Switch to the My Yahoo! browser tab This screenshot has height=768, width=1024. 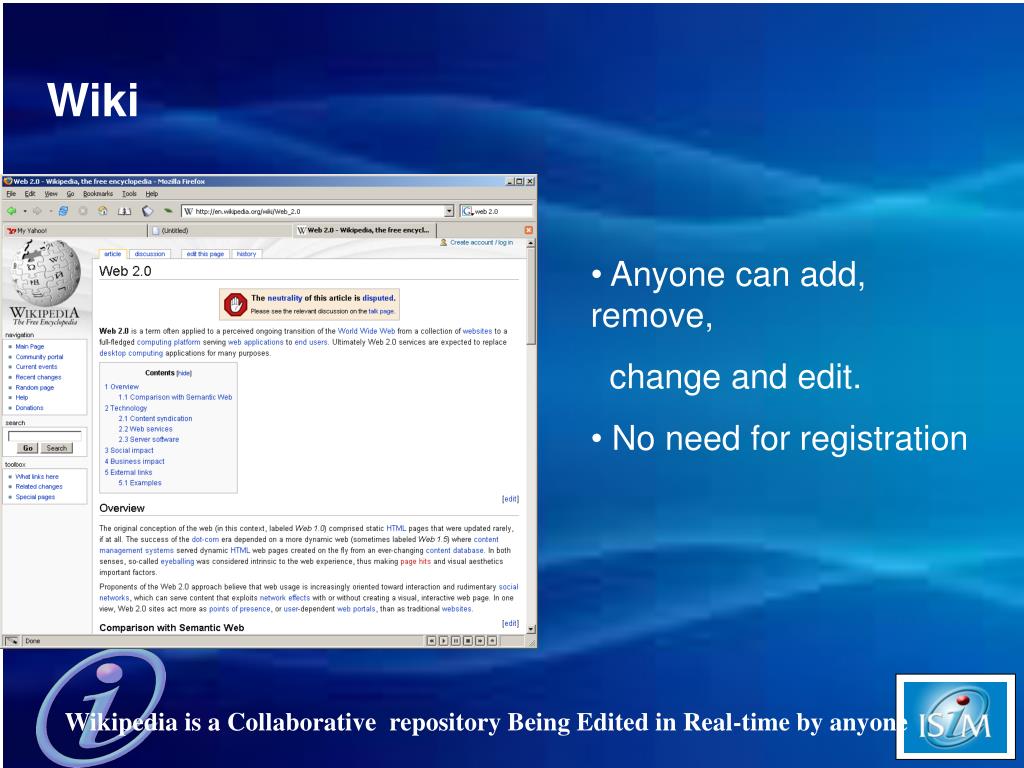pyautogui.click(x=75, y=231)
